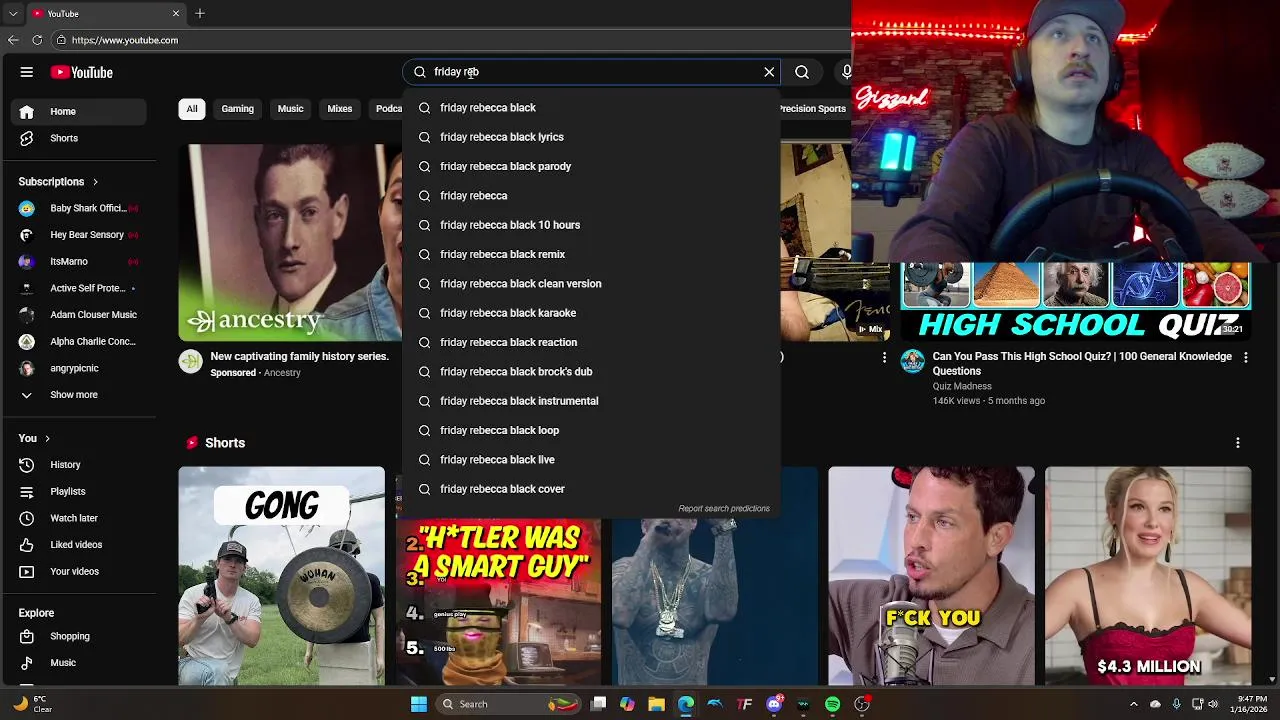
Task: Click Report search predictions link
Action: pos(724,508)
